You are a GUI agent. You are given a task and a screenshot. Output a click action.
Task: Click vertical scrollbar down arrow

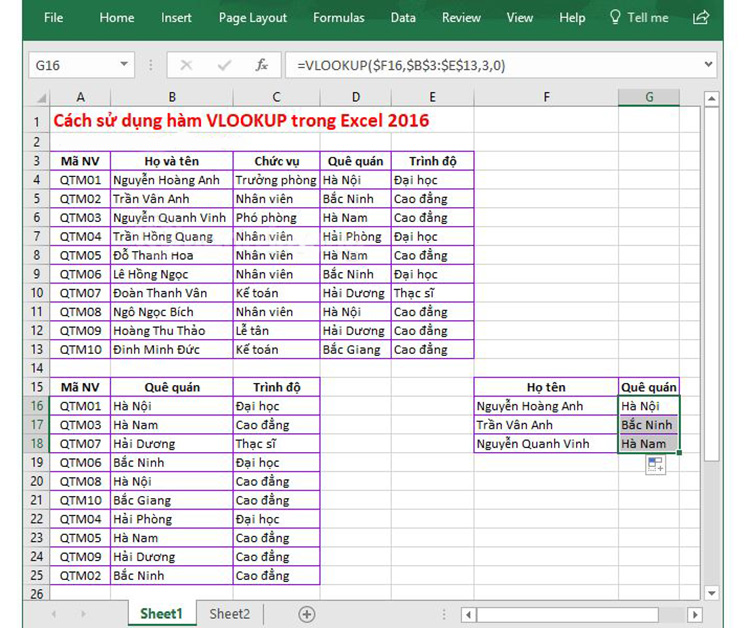coord(712,594)
